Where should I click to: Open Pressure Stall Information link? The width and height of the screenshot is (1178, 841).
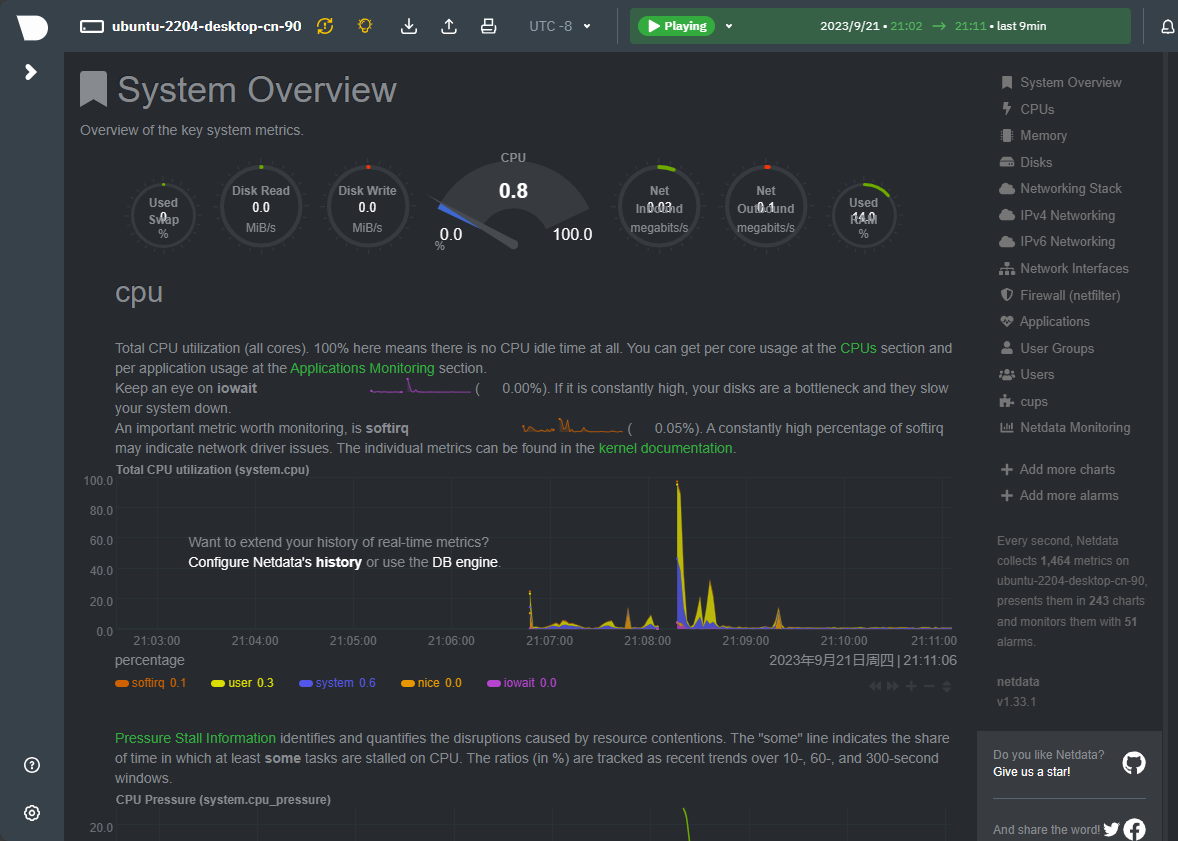pos(195,738)
